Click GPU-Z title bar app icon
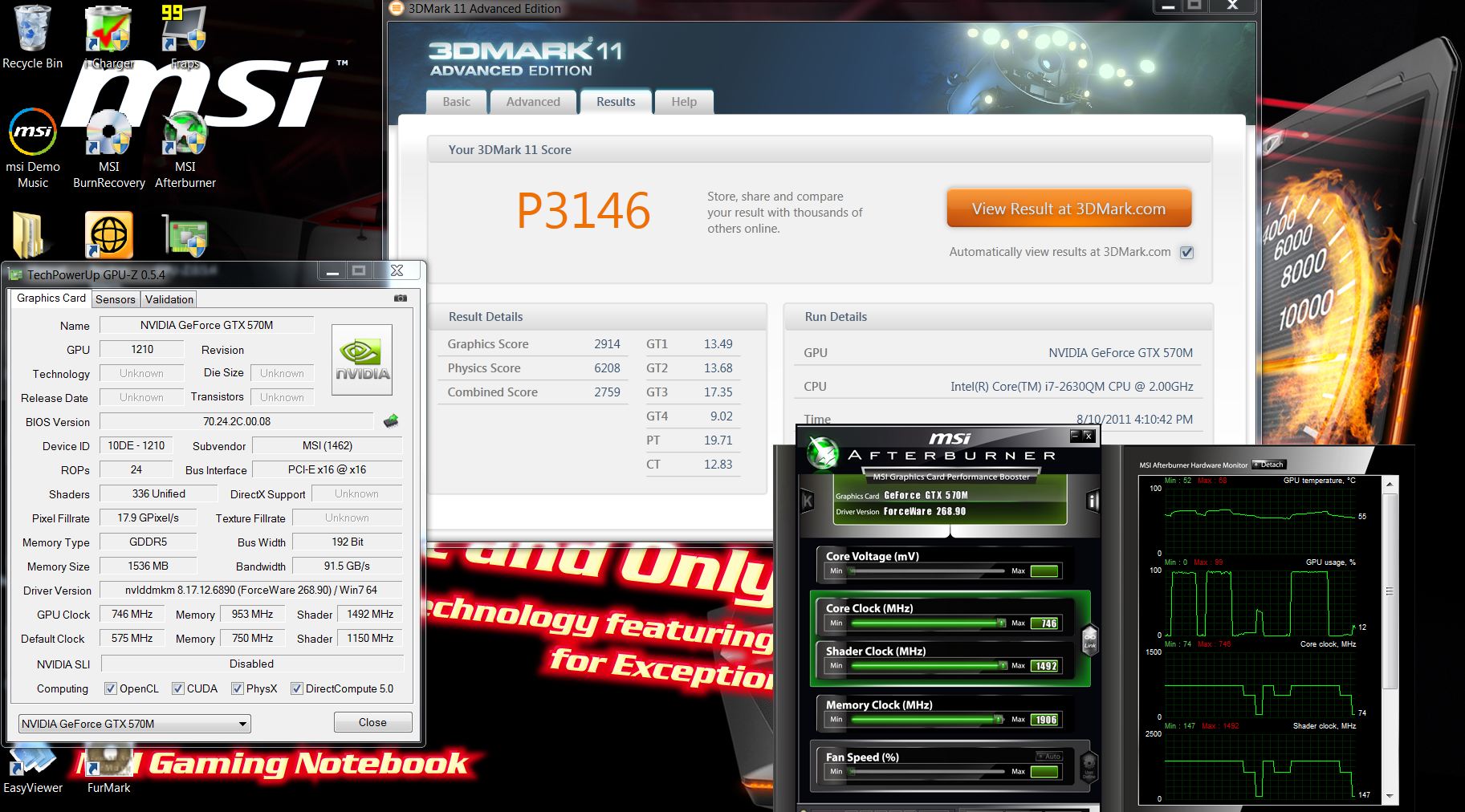The width and height of the screenshot is (1465, 812). (15, 274)
